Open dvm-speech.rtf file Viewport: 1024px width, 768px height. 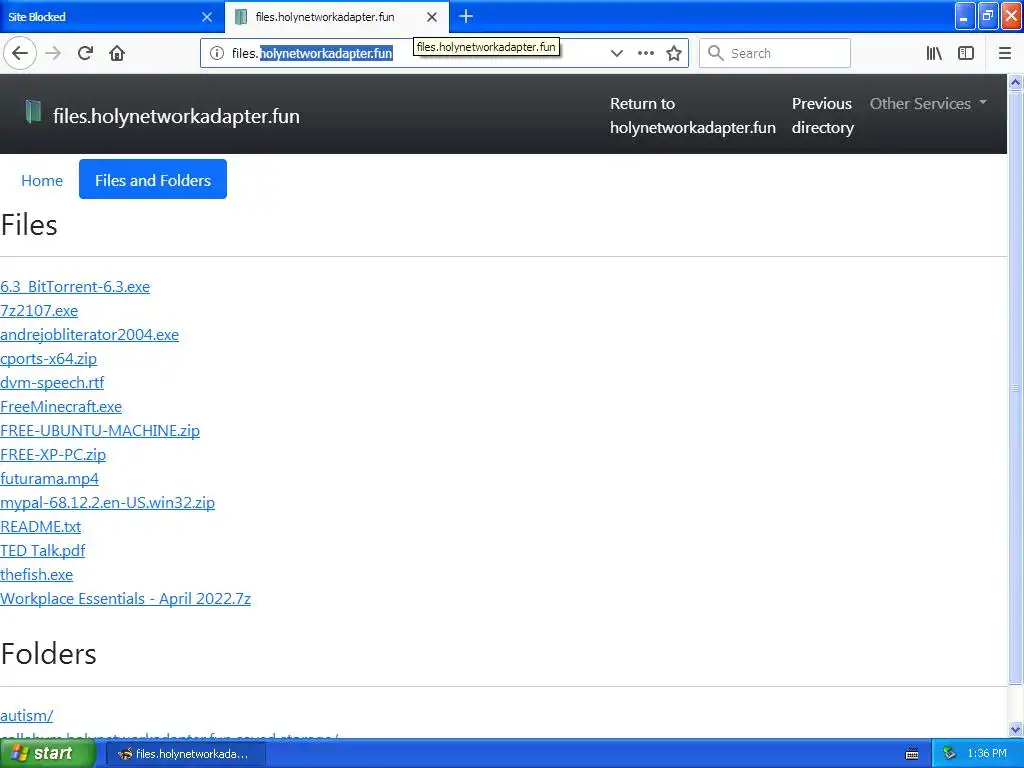click(x=52, y=383)
